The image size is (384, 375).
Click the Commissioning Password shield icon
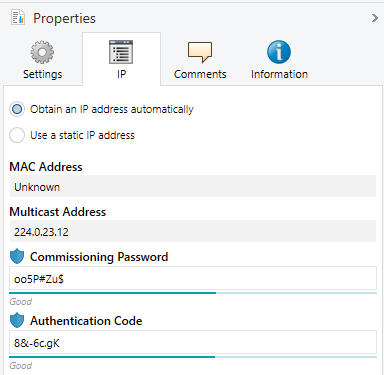17,257
